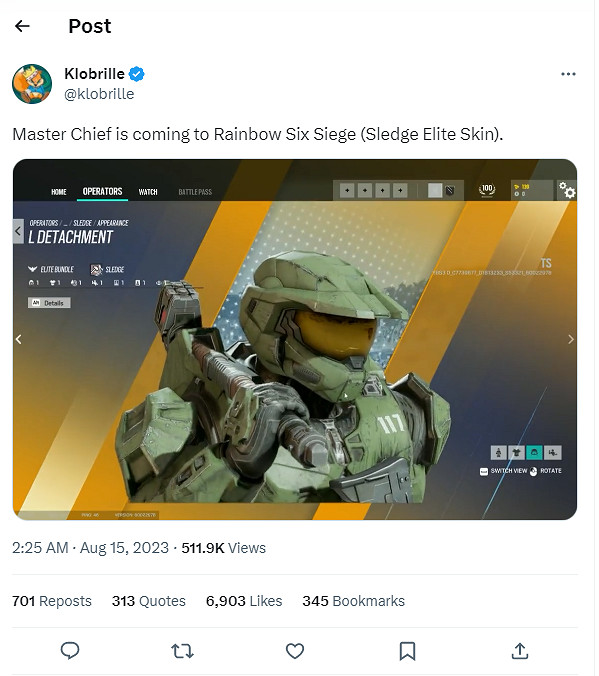The height and width of the screenshot is (676, 599).
Task: Click the right chevron on the image
Action: coord(571,339)
